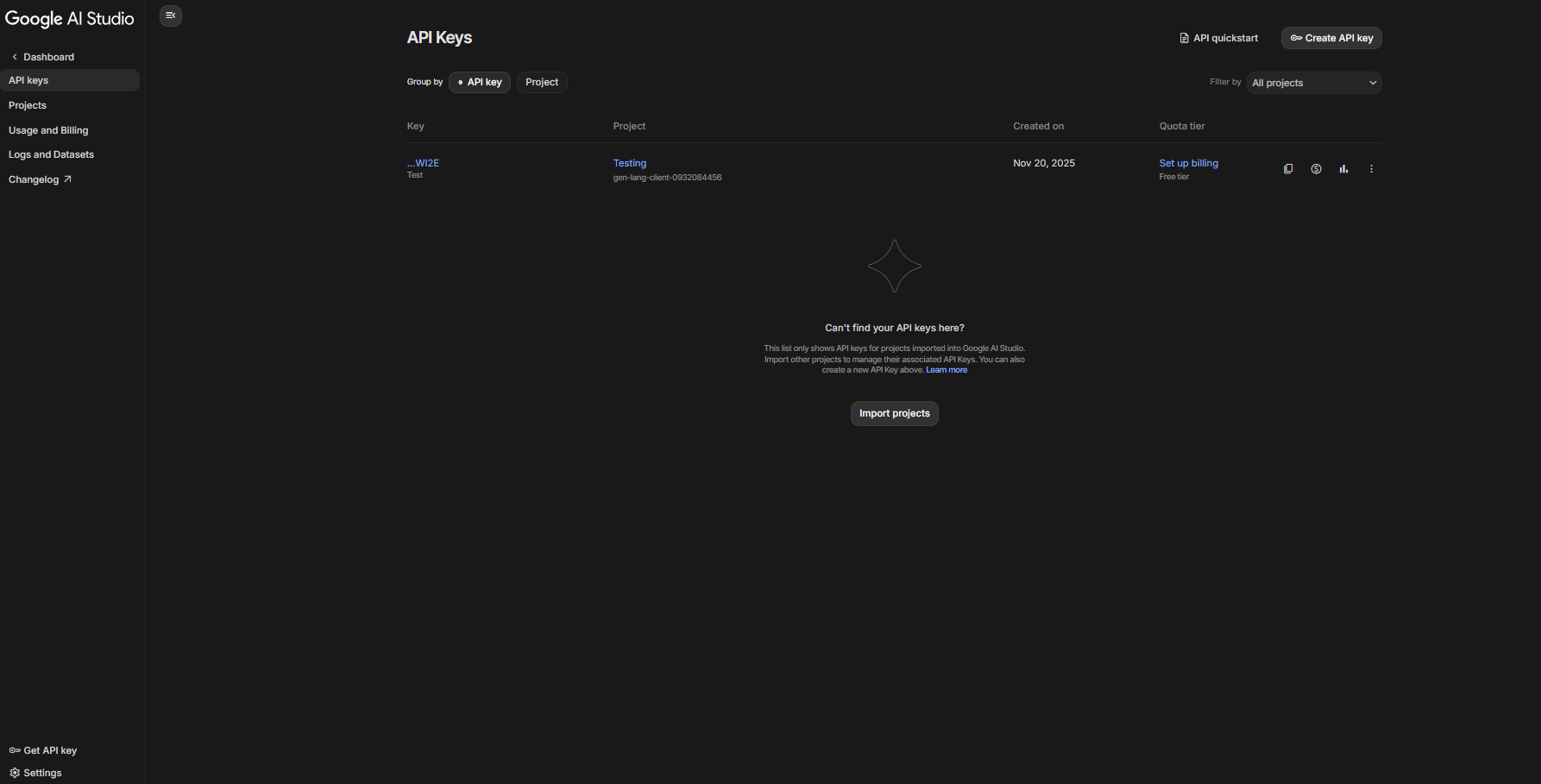Open the Changelog external link
This screenshot has height=784, width=1541.
coord(40,179)
